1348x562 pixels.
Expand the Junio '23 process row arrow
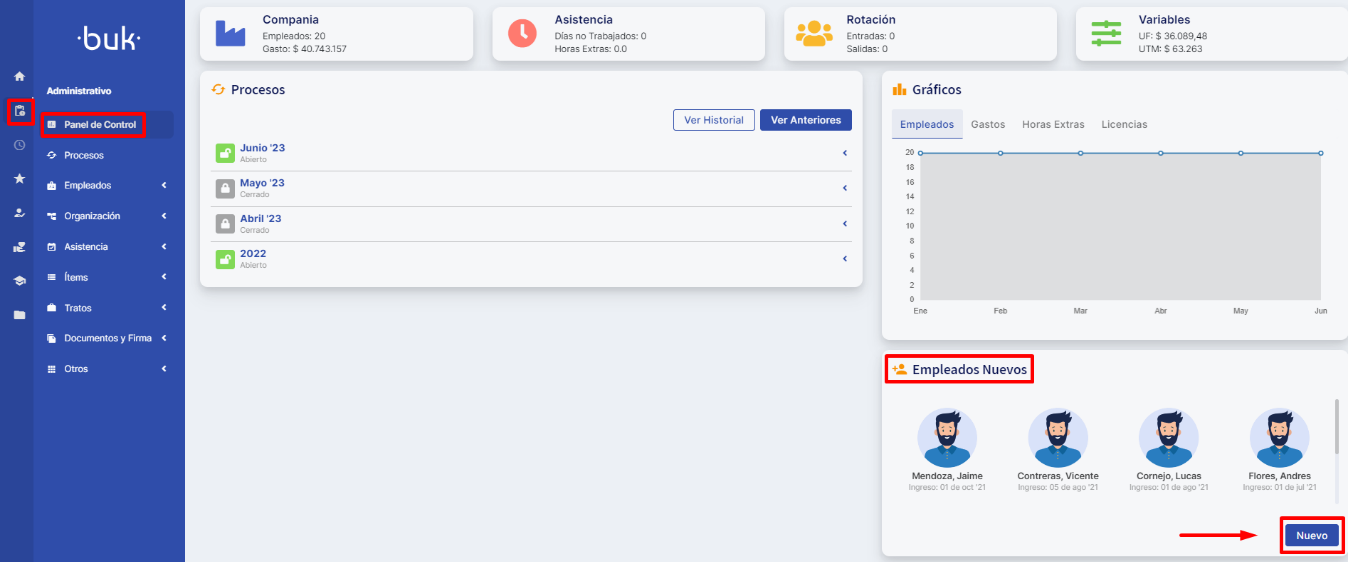[x=844, y=153]
